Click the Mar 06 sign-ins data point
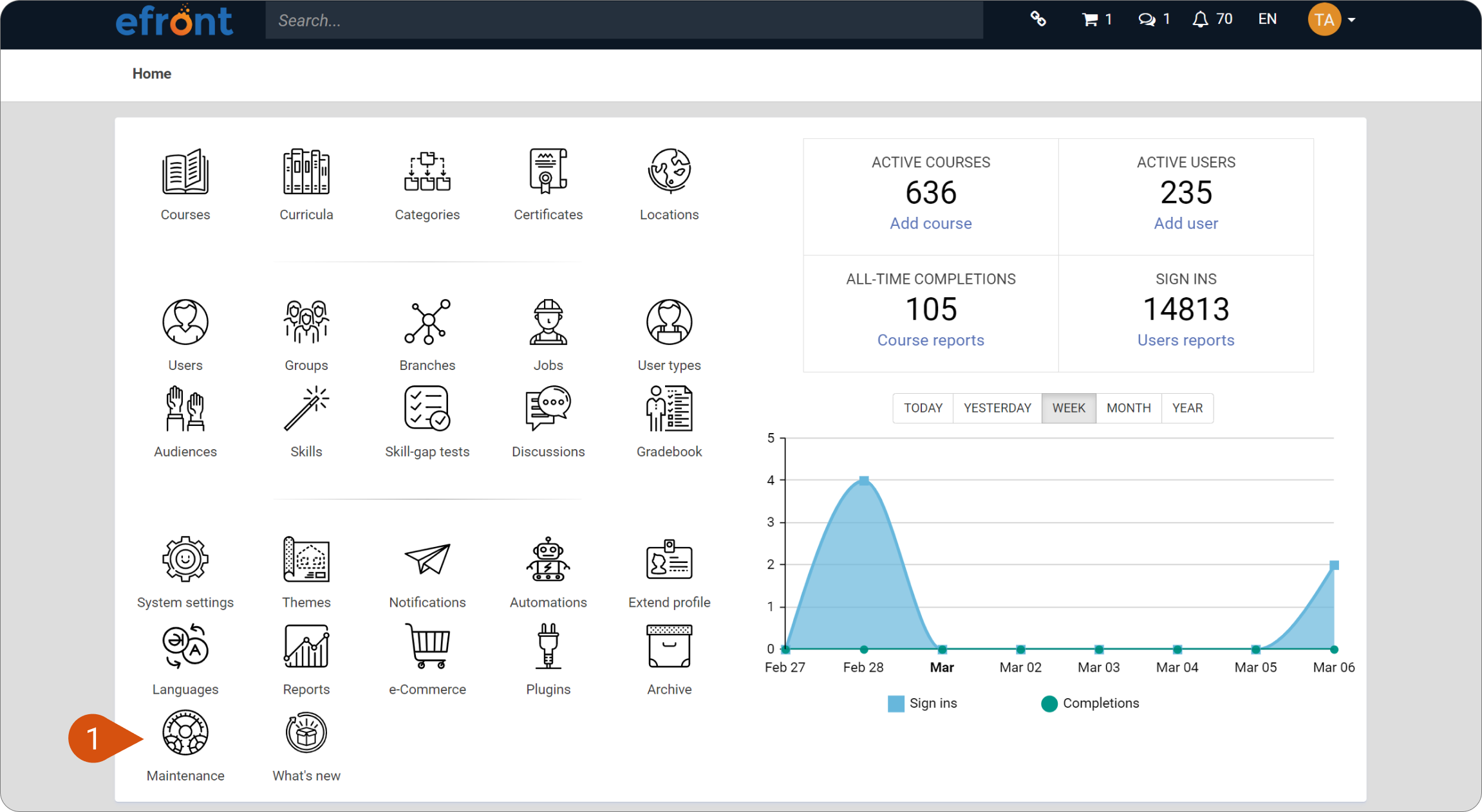 click(x=1335, y=565)
